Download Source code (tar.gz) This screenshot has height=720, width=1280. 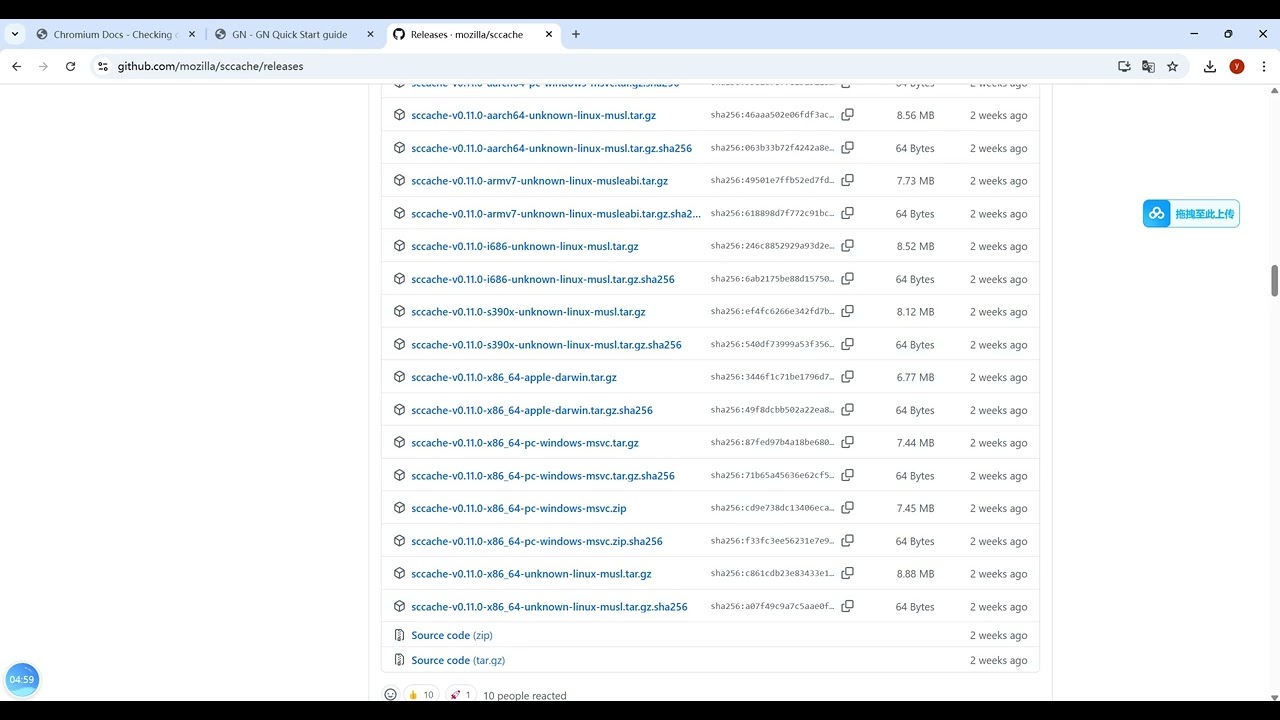pos(458,660)
